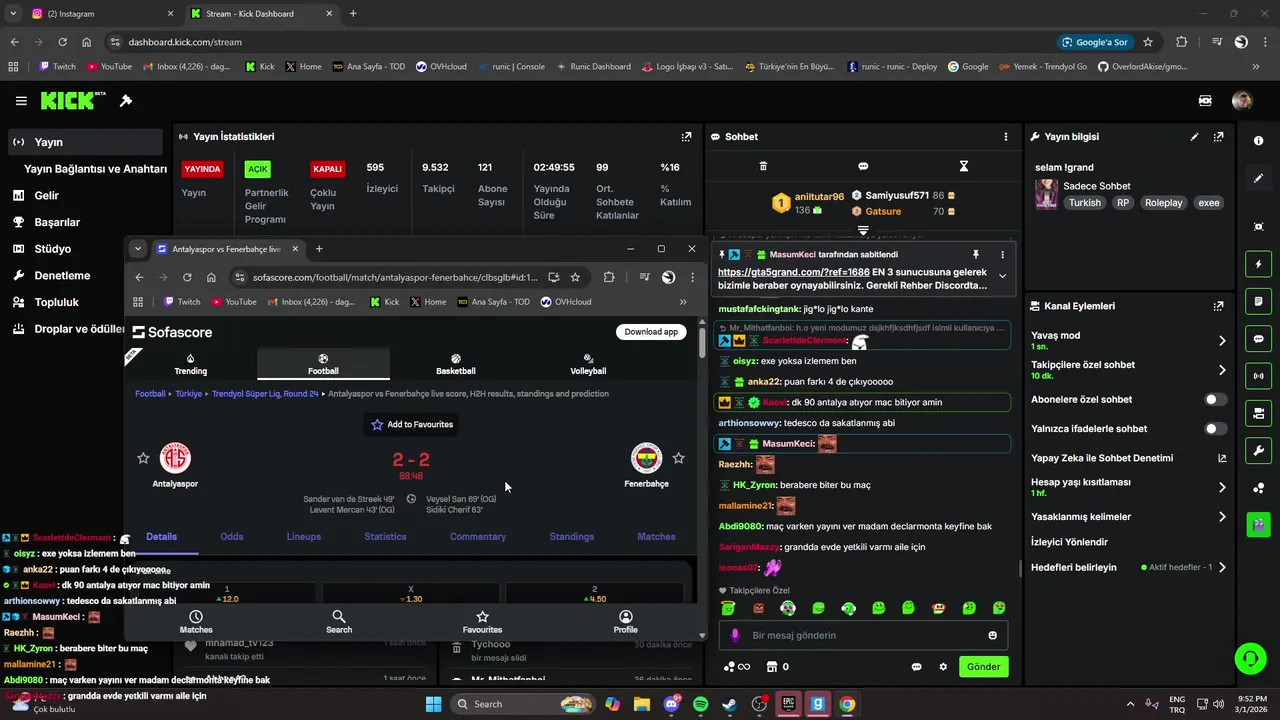Click the lightning bolt rail icon
The width and height of the screenshot is (1280, 720).
[x=1258, y=265]
